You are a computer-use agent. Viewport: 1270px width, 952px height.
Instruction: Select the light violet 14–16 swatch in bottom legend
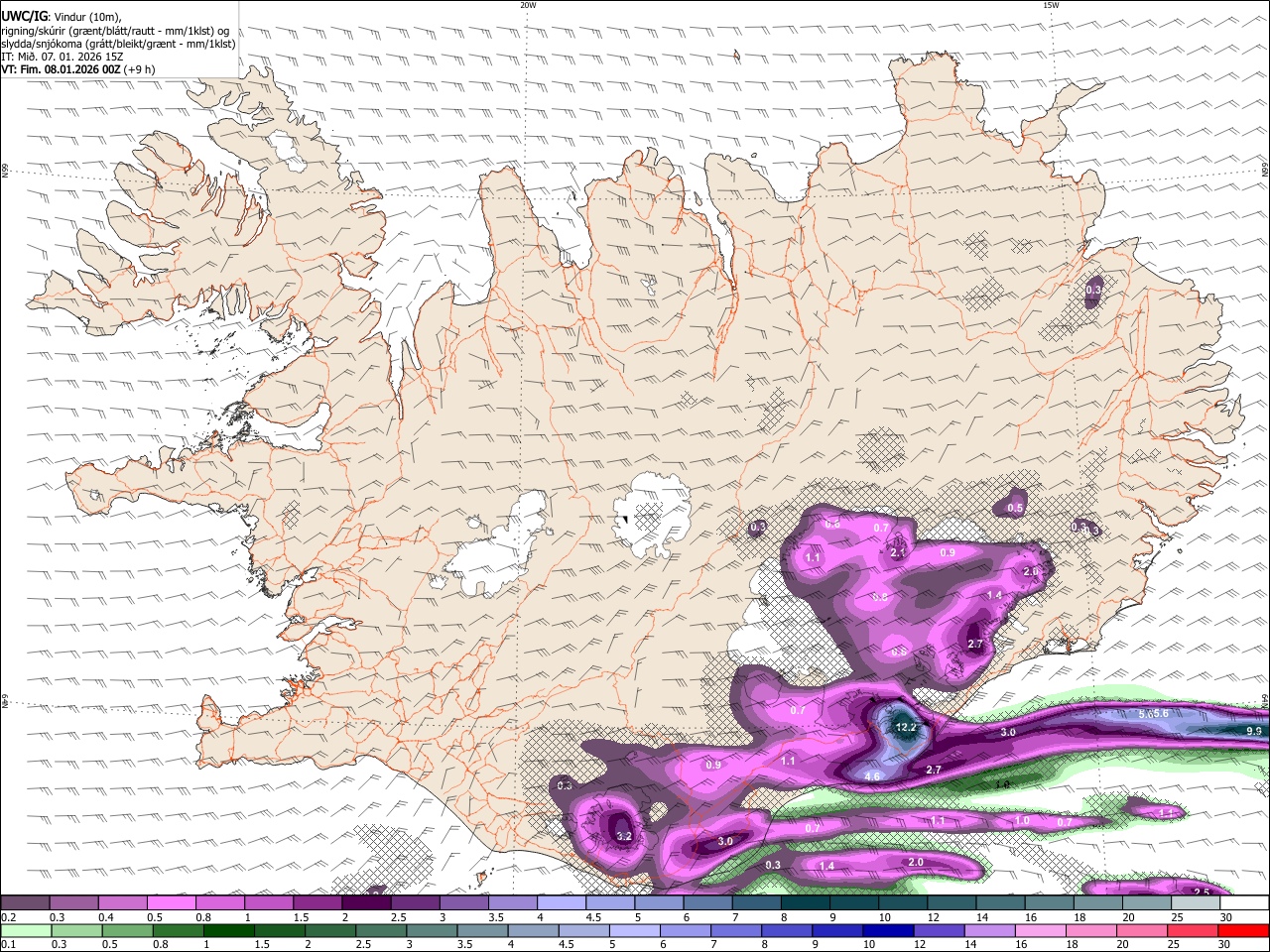[989, 930]
